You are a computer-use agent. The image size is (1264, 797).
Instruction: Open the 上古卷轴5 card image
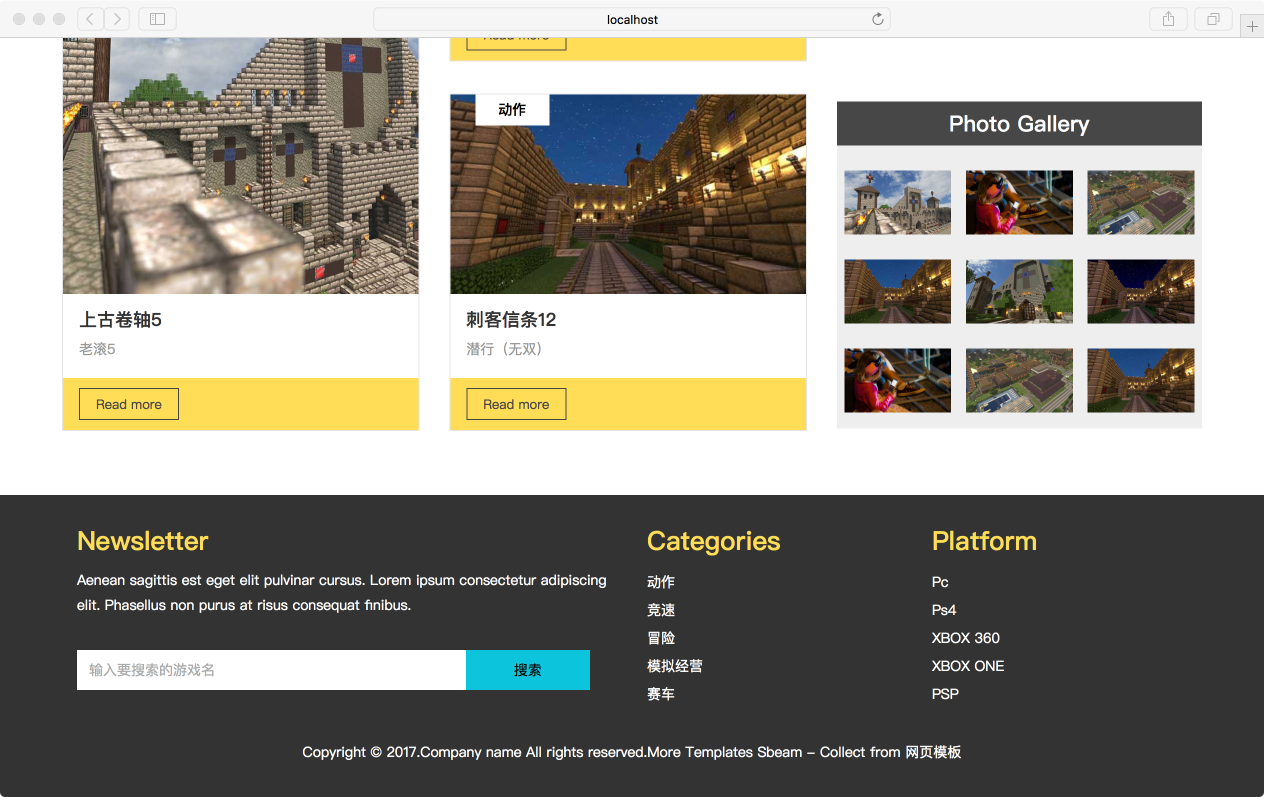241,166
